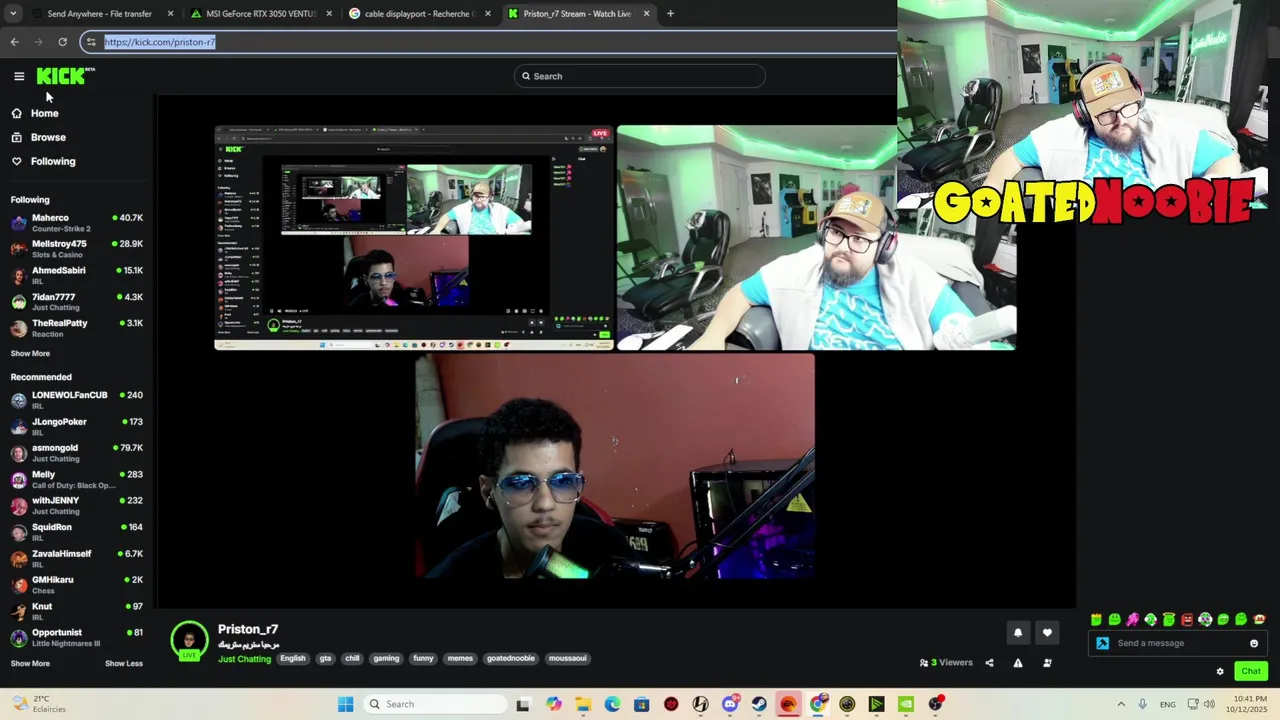Image resolution: width=1280 pixels, height=720 pixels.
Task: Toggle follow heart button
Action: pos(1047,632)
